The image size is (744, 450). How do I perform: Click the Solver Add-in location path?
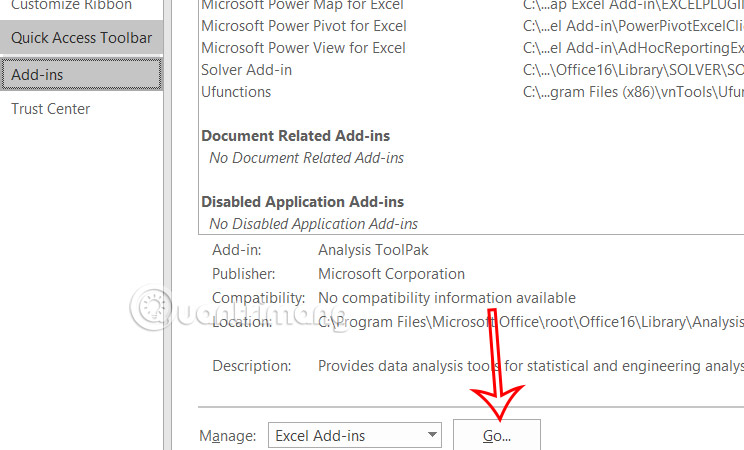coord(632,70)
